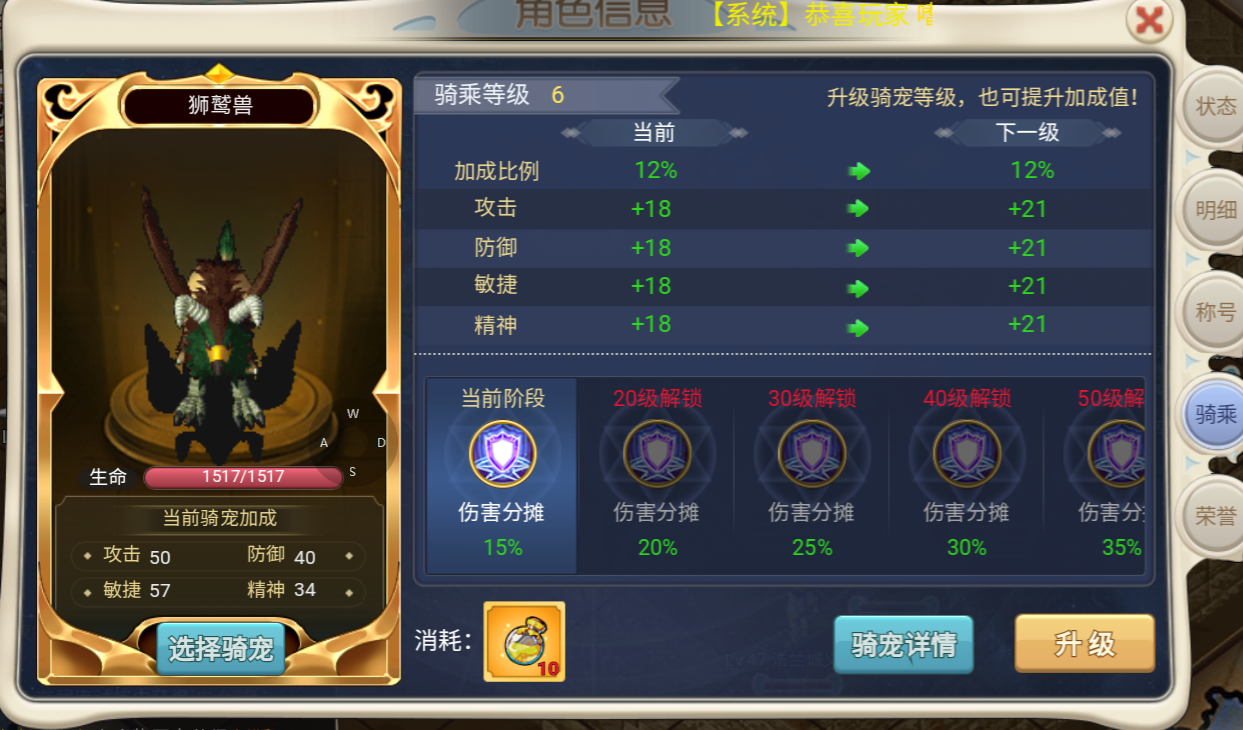Click the 升级 upgrade button
The height and width of the screenshot is (730, 1243).
click(1085, 643)
